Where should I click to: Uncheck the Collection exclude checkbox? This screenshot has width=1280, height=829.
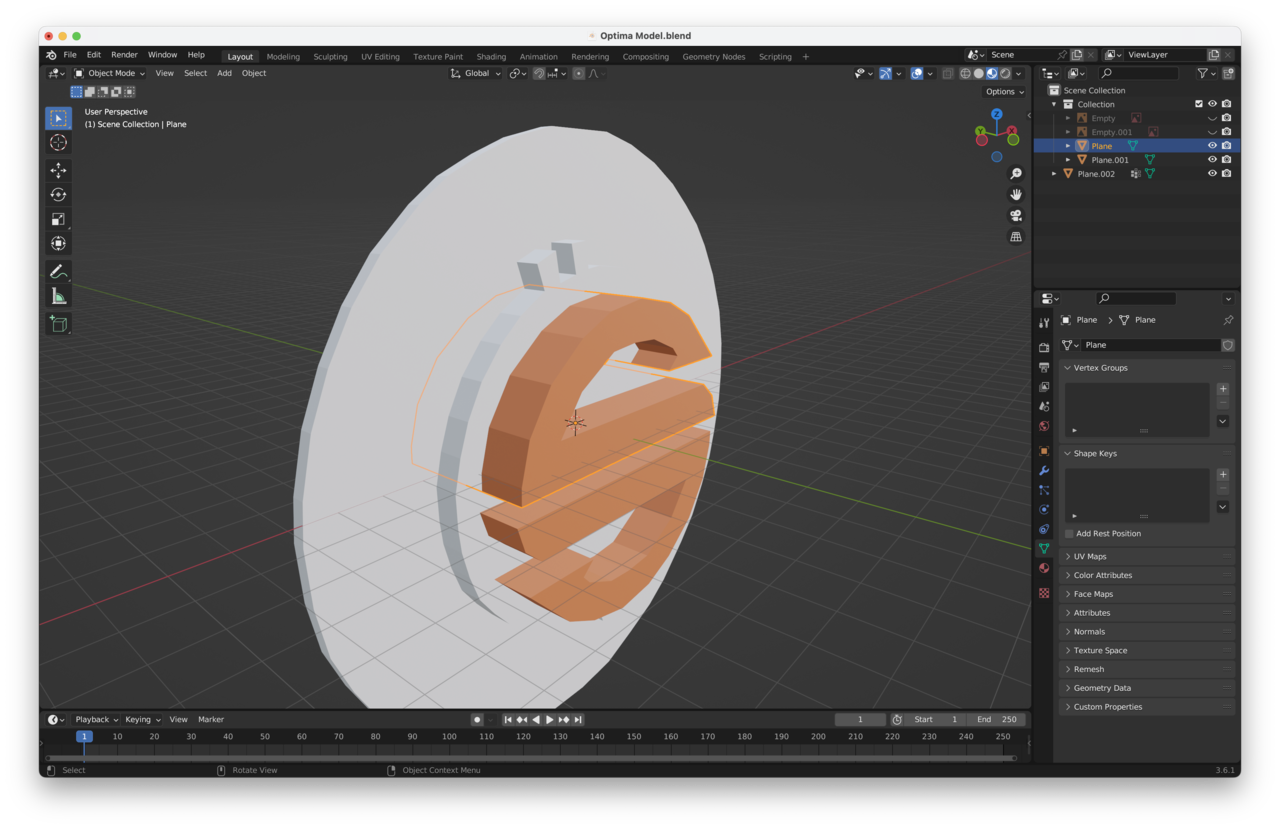click(1199, 104)
